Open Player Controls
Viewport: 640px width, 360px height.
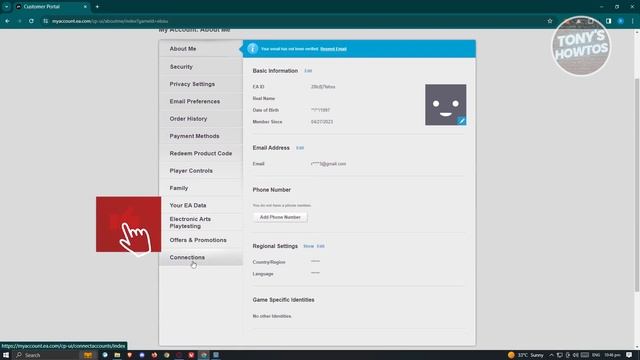click(x=200, y=171)
